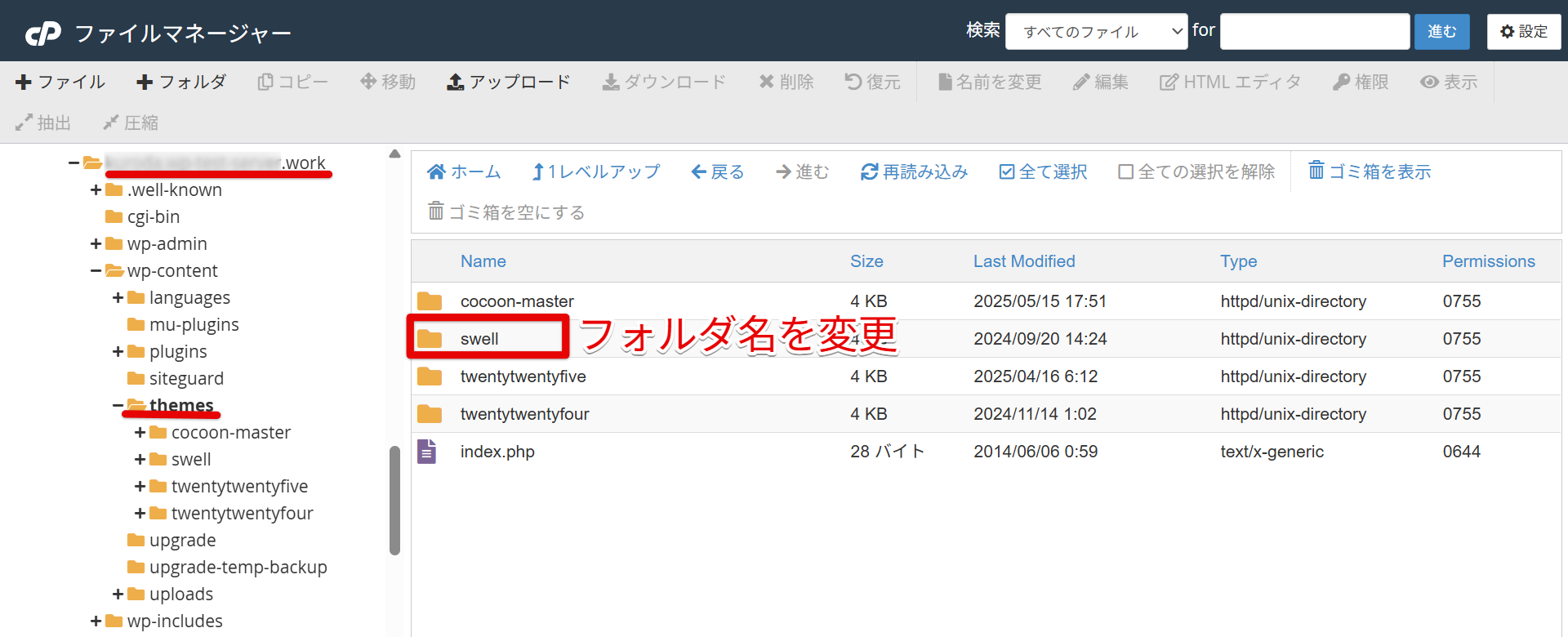The image size is (1568, 637).
Task: Sort files by Last Modified column
Action: 1023,261
